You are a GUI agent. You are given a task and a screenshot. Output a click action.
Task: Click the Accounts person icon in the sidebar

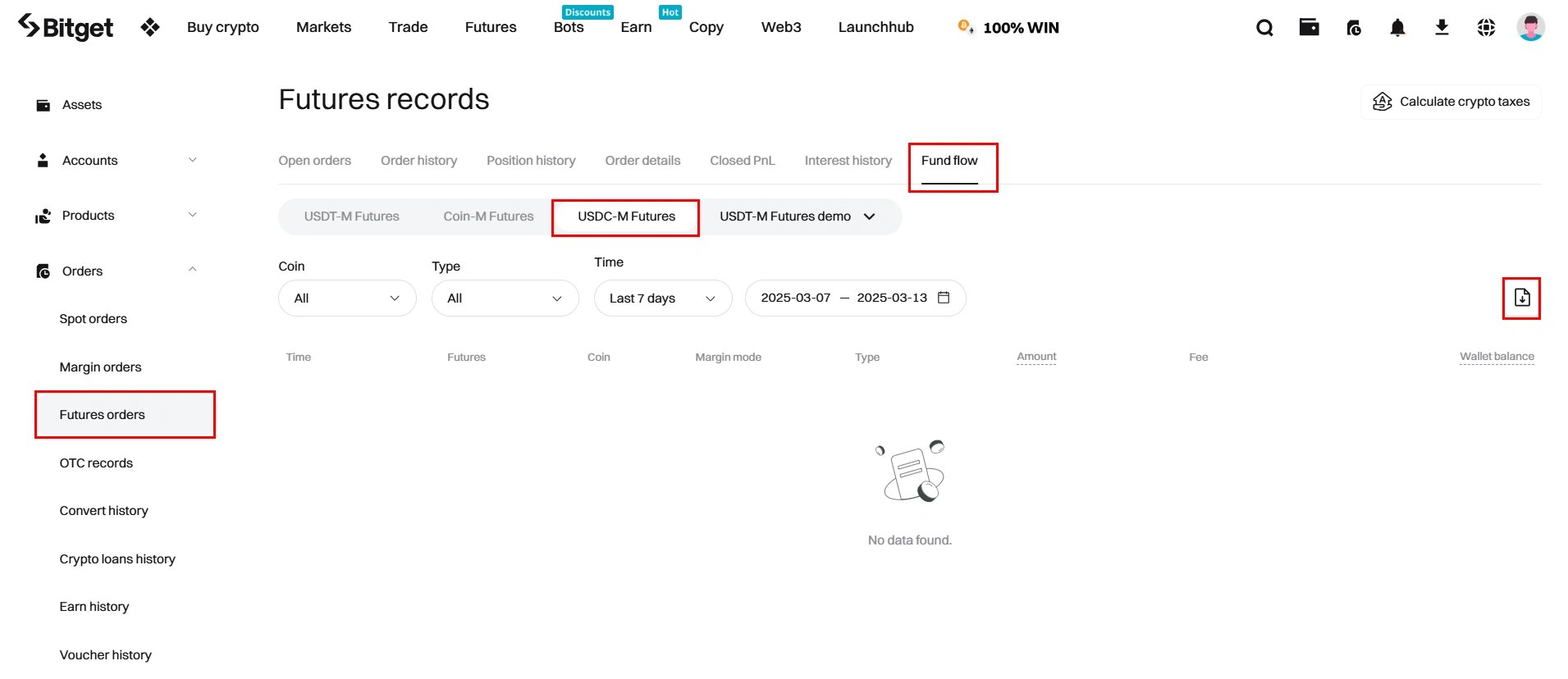pyautogui.click(x=43, y=160)
